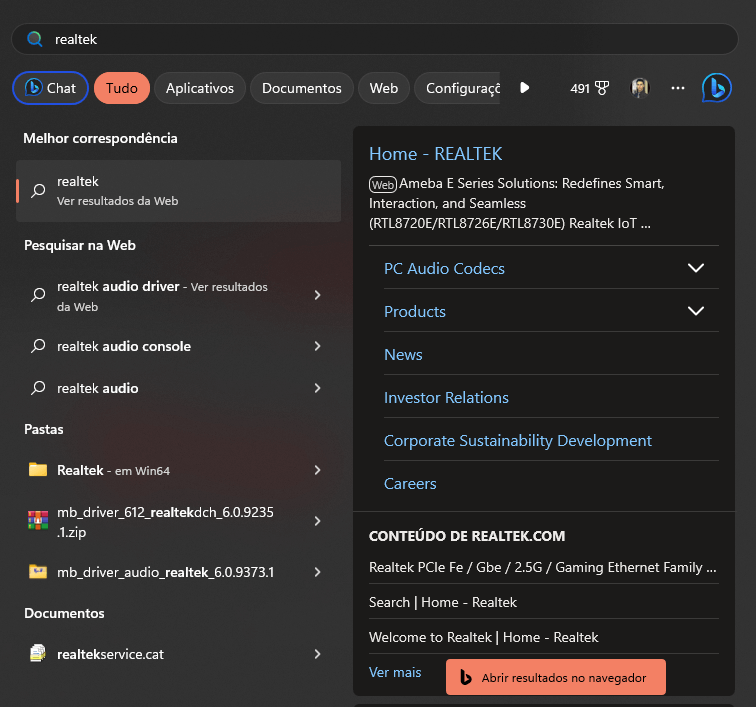Click the arrow to show more filter tabs
The height and width of the screenshot is (707, 756).
click(x=525, y=88)
